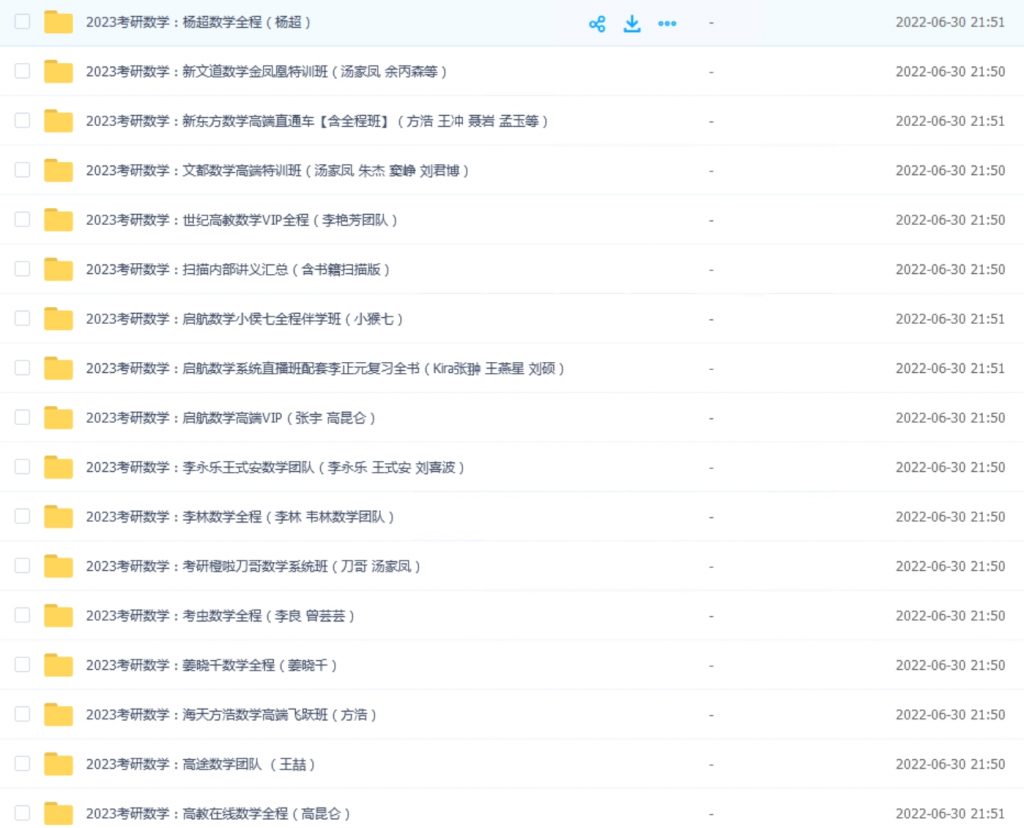
Task: Select the 考虫数学全程 checkbox
Action: click(22, 615)
